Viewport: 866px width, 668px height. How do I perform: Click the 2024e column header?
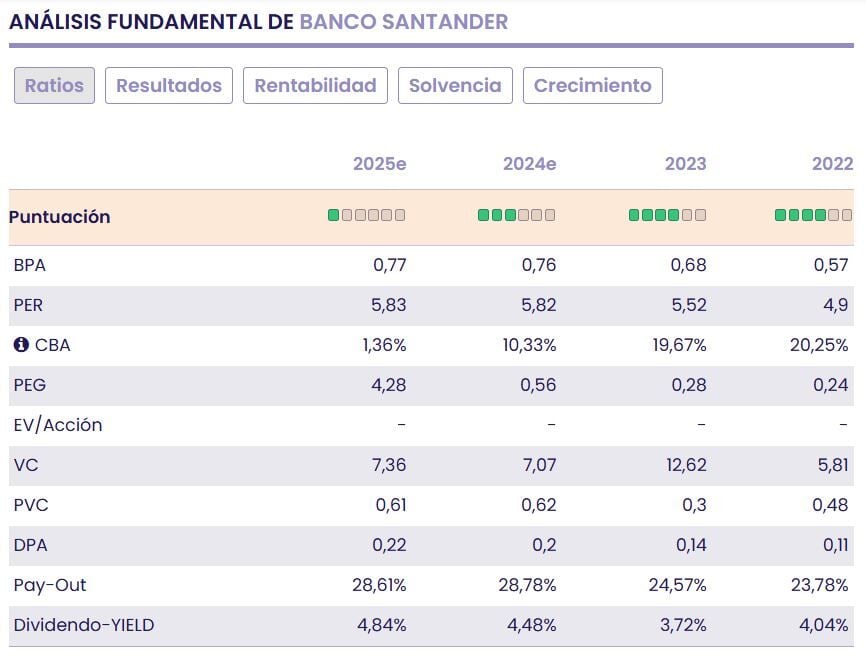click(x=529, y=164)
